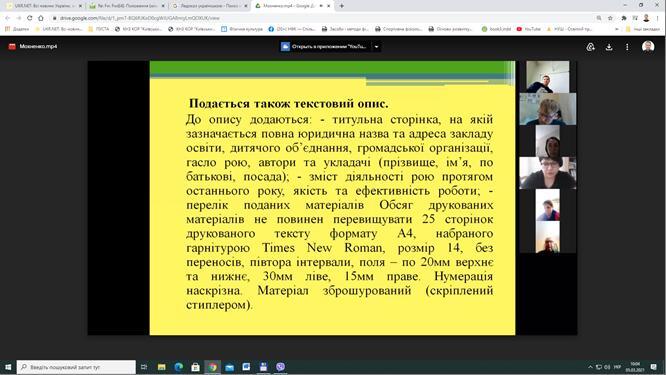The image size is (666, 375).
Task: Open the Chrome profile avatar in the toolbar
Action: point(646,18)
